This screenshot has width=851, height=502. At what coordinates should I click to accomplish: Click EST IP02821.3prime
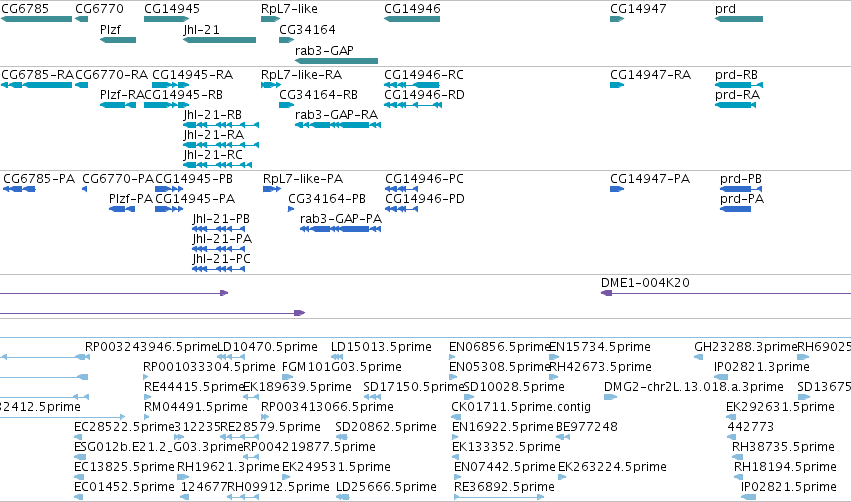tap(721, 377)
